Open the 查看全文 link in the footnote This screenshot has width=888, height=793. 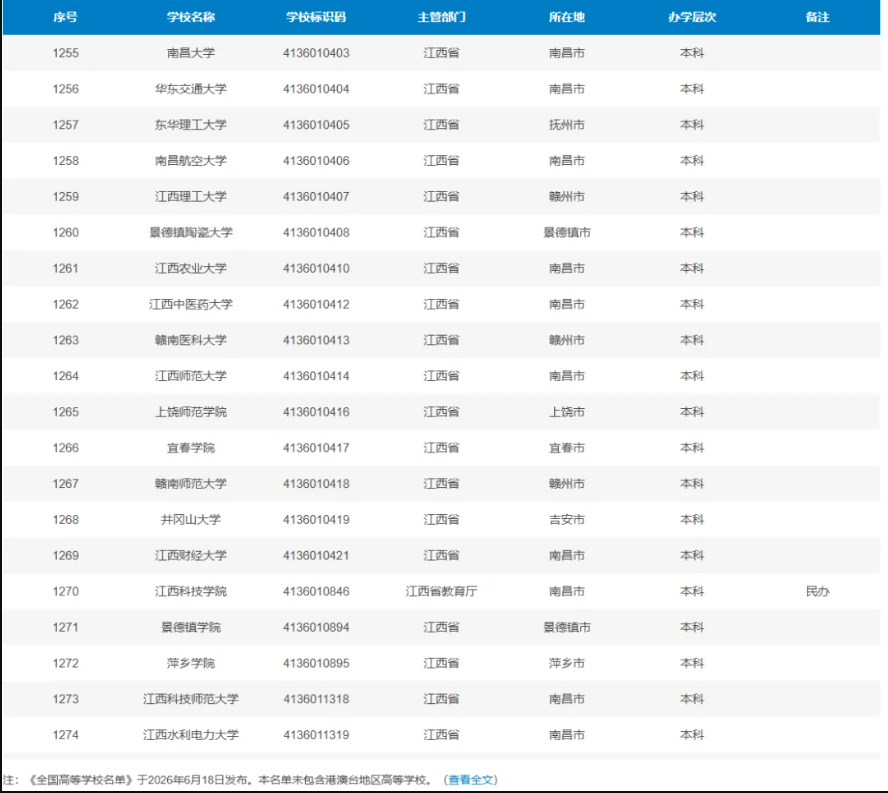tap(470, 780)
